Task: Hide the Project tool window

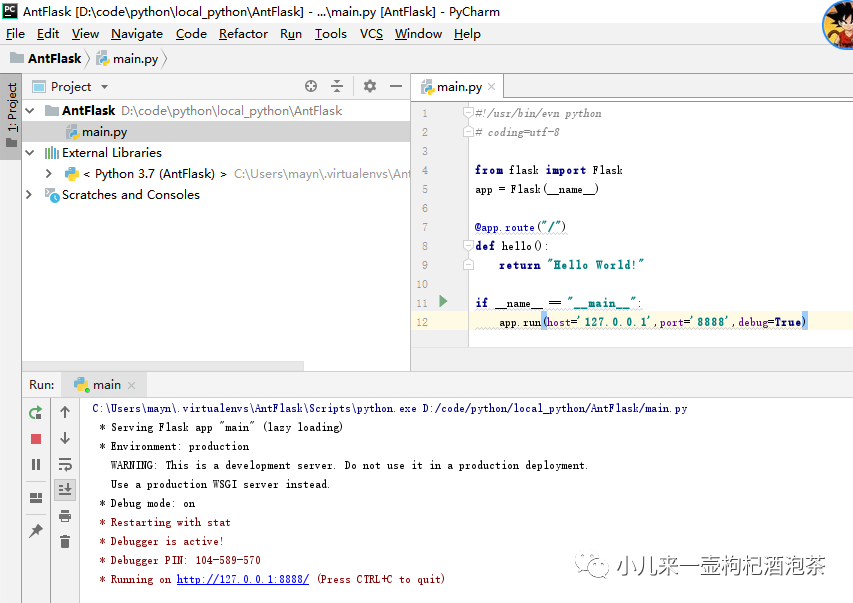Action: [396, 86]
